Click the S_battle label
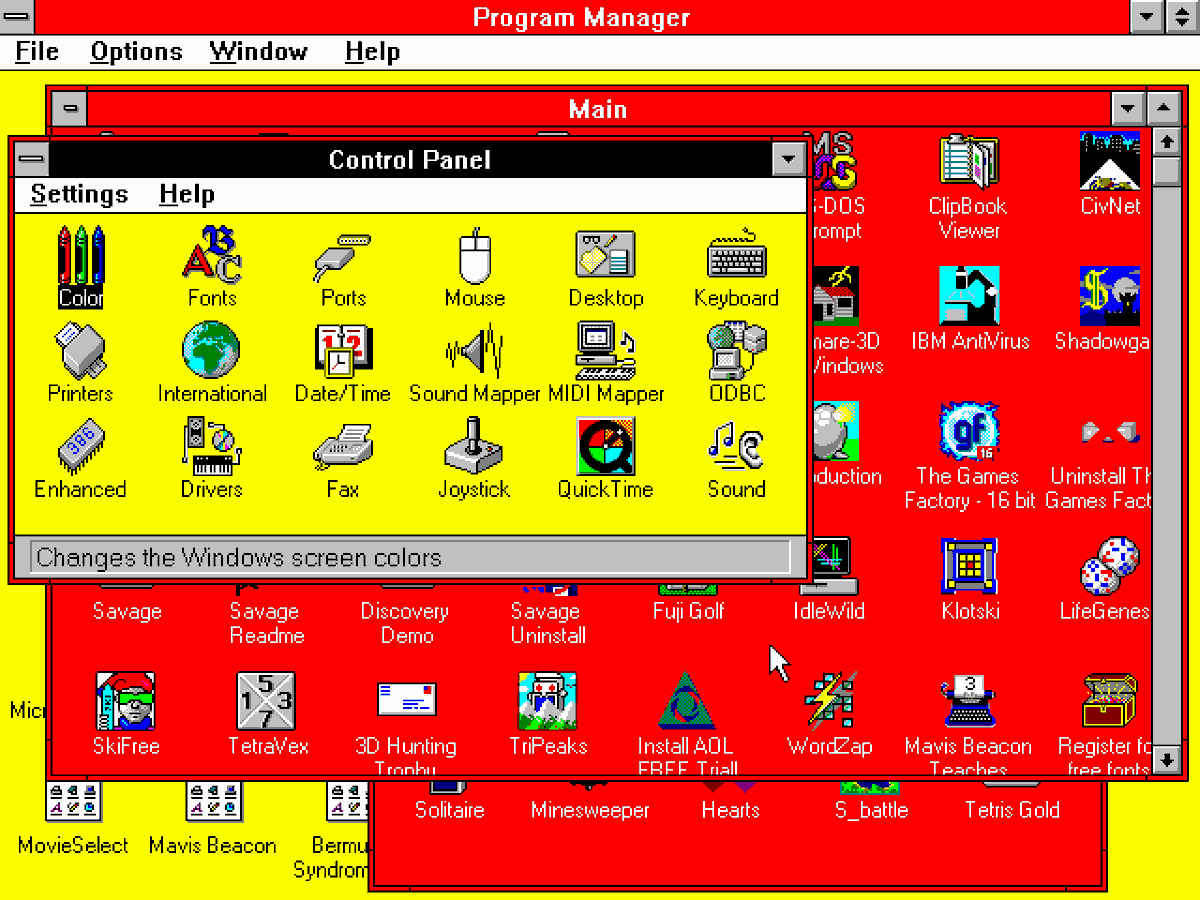Image resolution: width=1200 pixels, height=900 pixels. (872, 810)
